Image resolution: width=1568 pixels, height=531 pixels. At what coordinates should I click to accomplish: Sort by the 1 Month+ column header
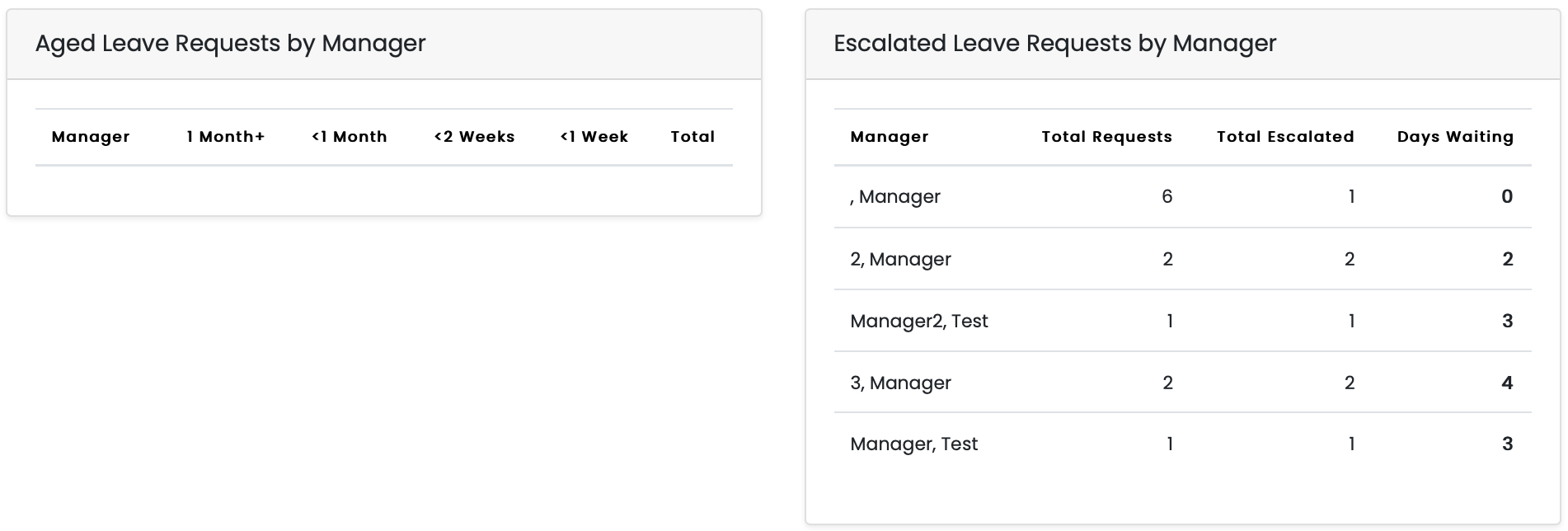(225, 137)
